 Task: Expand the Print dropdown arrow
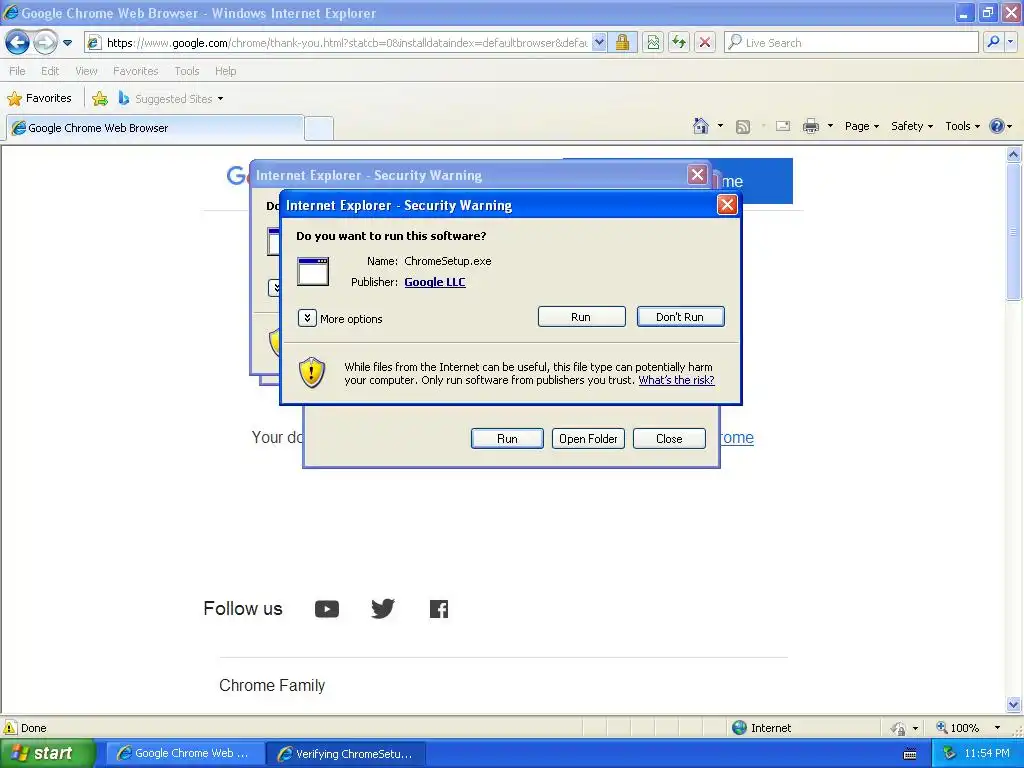[x=830, y=126]
